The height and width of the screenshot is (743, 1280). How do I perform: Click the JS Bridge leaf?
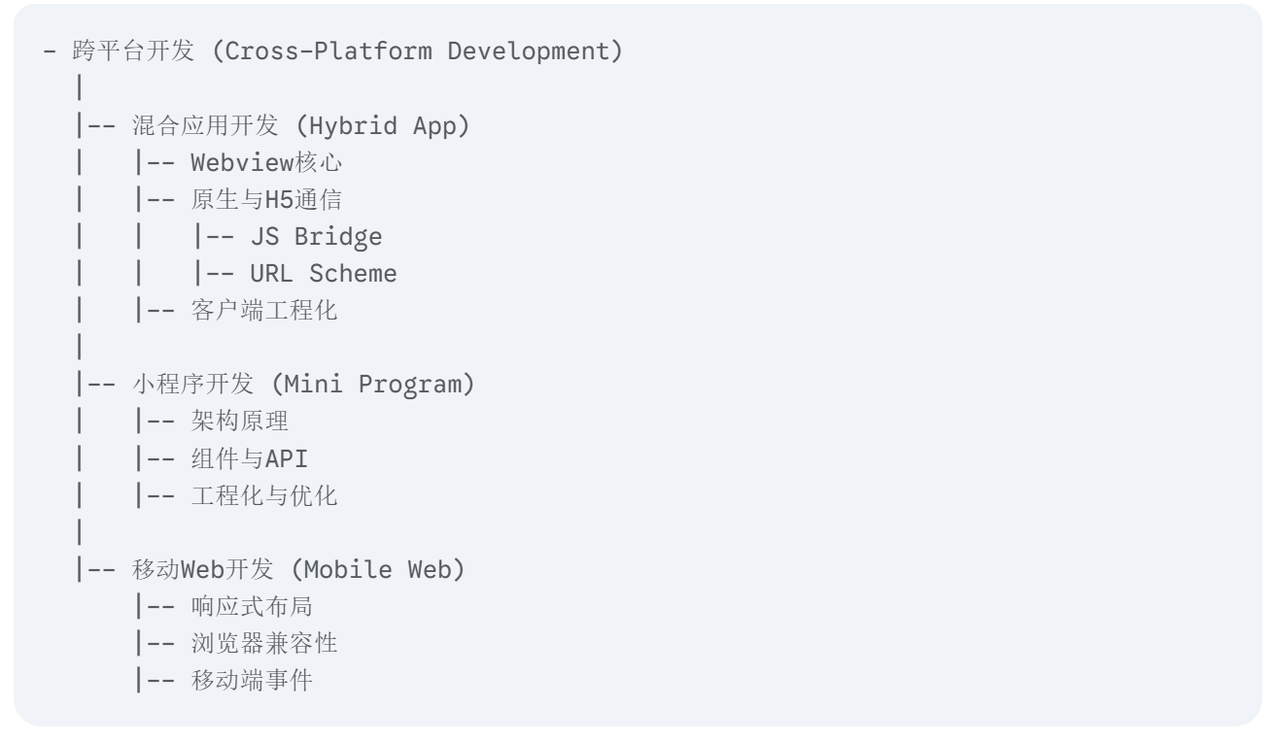(x=316, y=237)
